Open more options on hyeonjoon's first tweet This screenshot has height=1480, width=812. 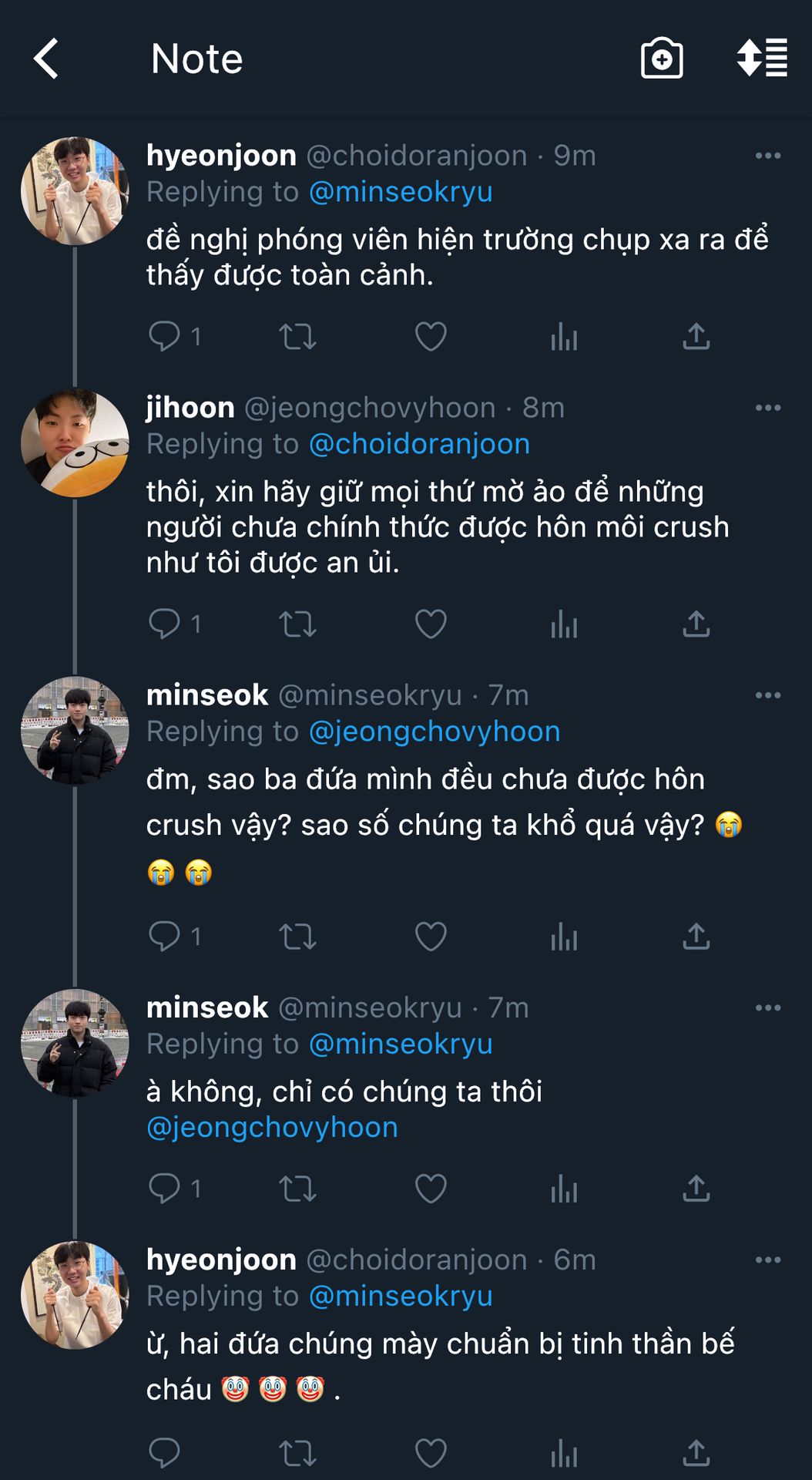click(x=767, y=156)
